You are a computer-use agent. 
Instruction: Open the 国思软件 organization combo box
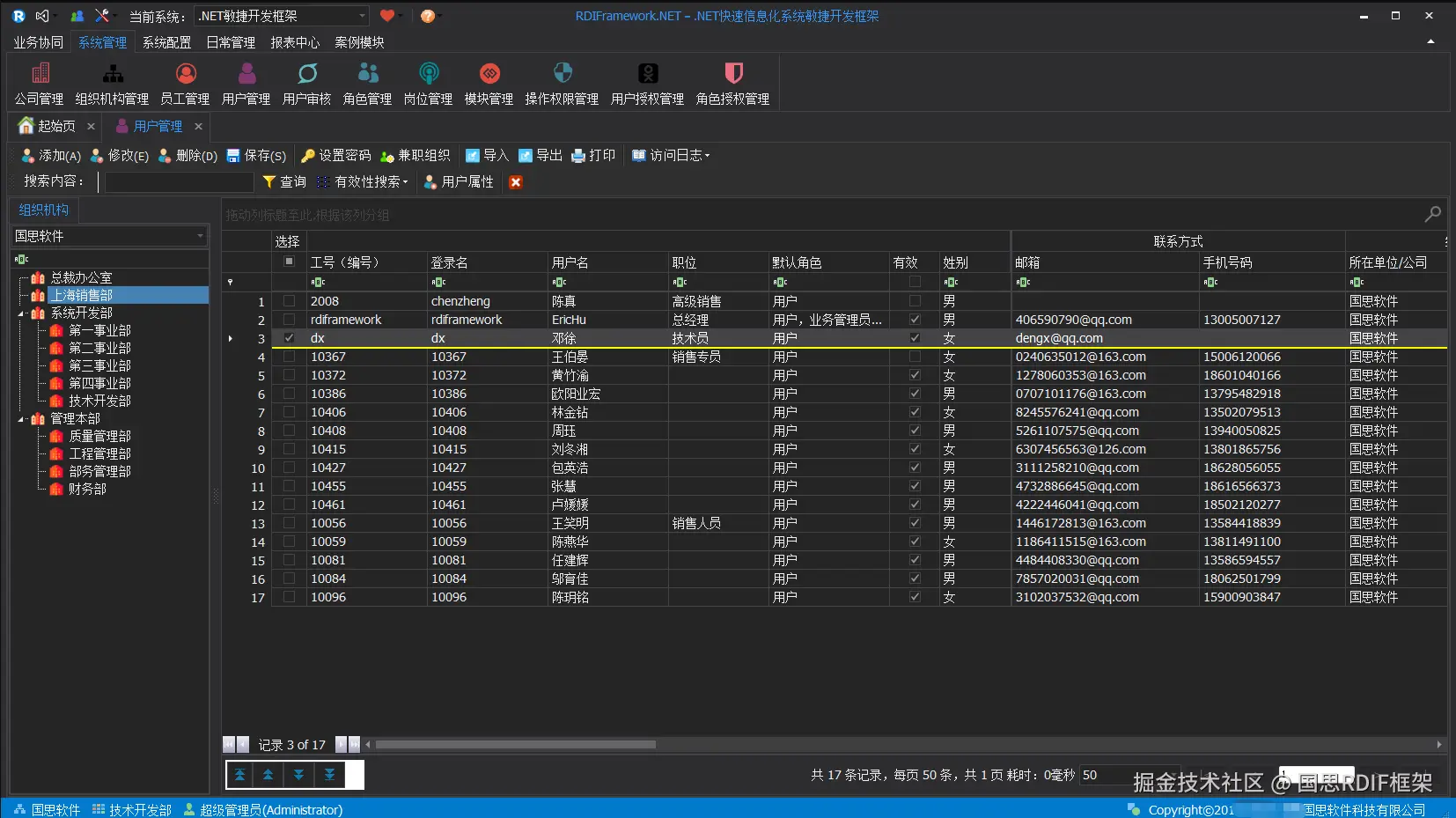pos(109,235)
